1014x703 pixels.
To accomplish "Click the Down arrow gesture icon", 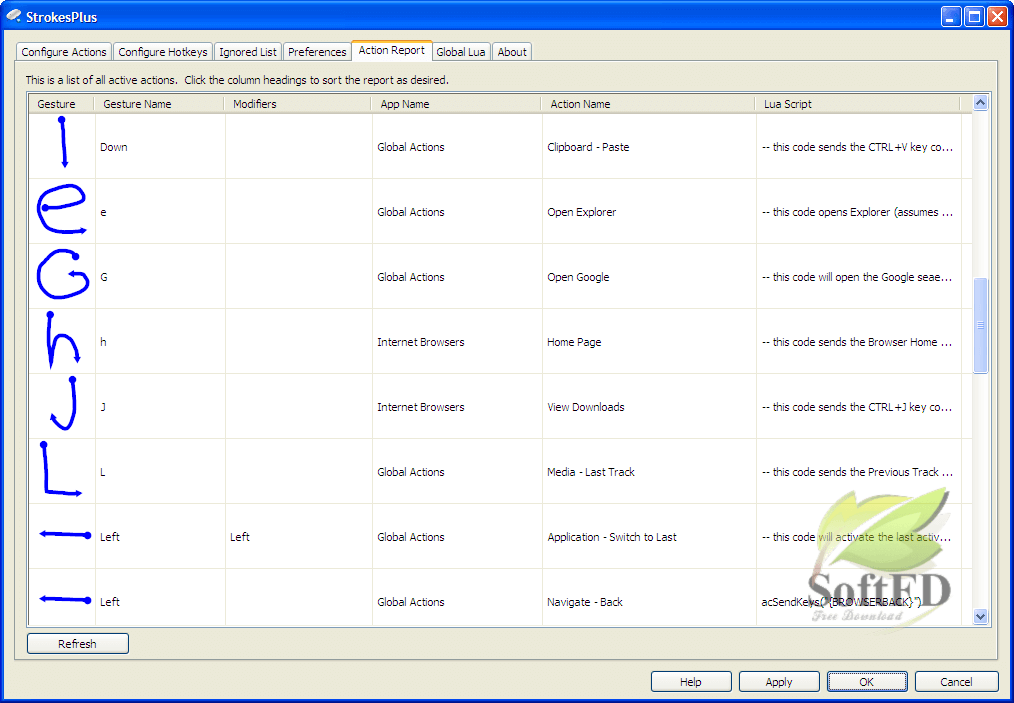I will tap(63, 142).
